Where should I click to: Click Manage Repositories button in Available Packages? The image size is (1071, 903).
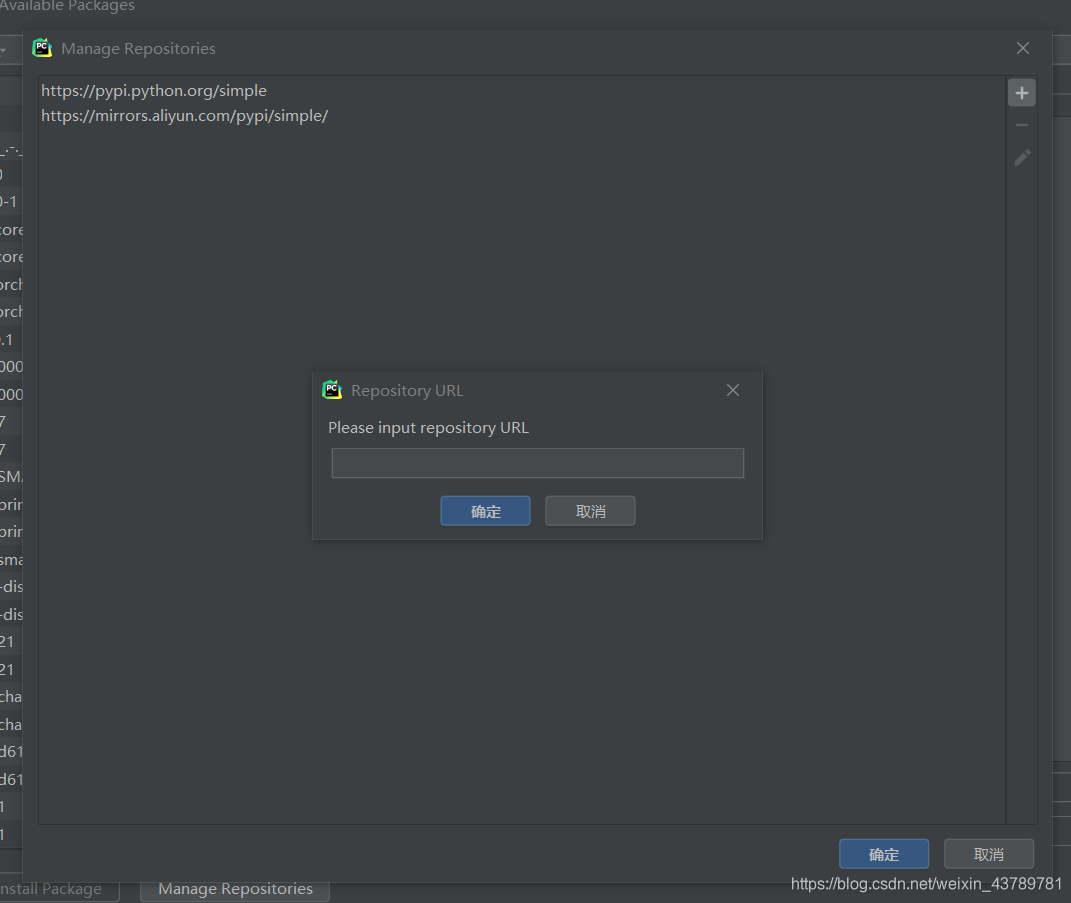[235, 890]
